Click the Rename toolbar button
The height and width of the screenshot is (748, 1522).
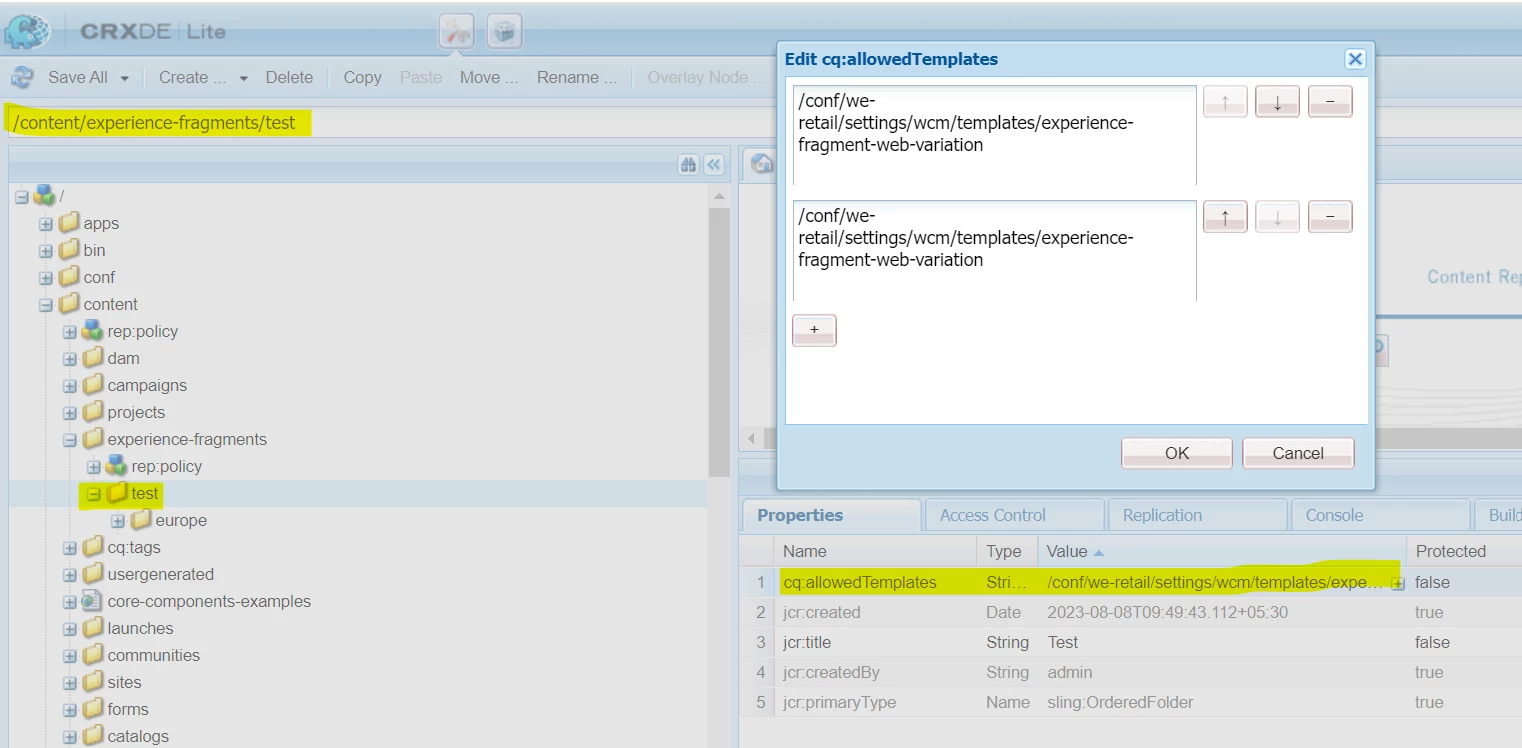point(576,77)
